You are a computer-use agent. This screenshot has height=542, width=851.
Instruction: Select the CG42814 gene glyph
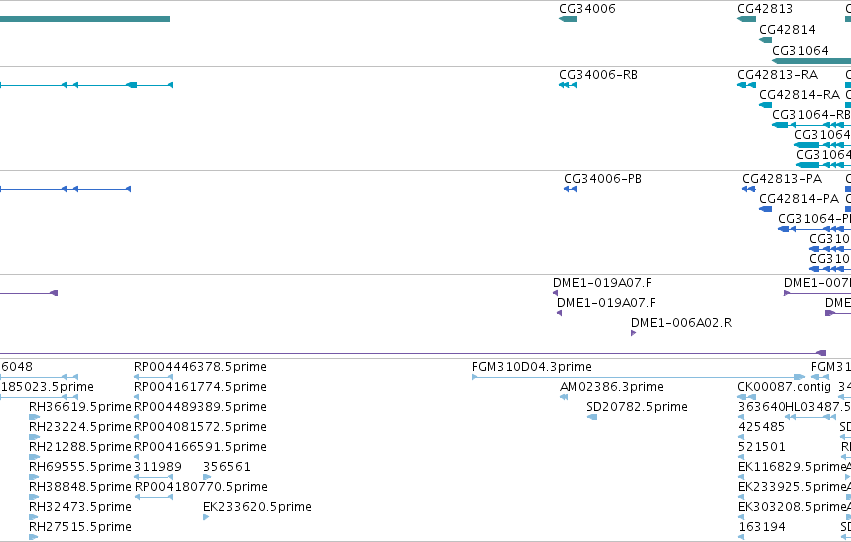click(x=765, y=40)
